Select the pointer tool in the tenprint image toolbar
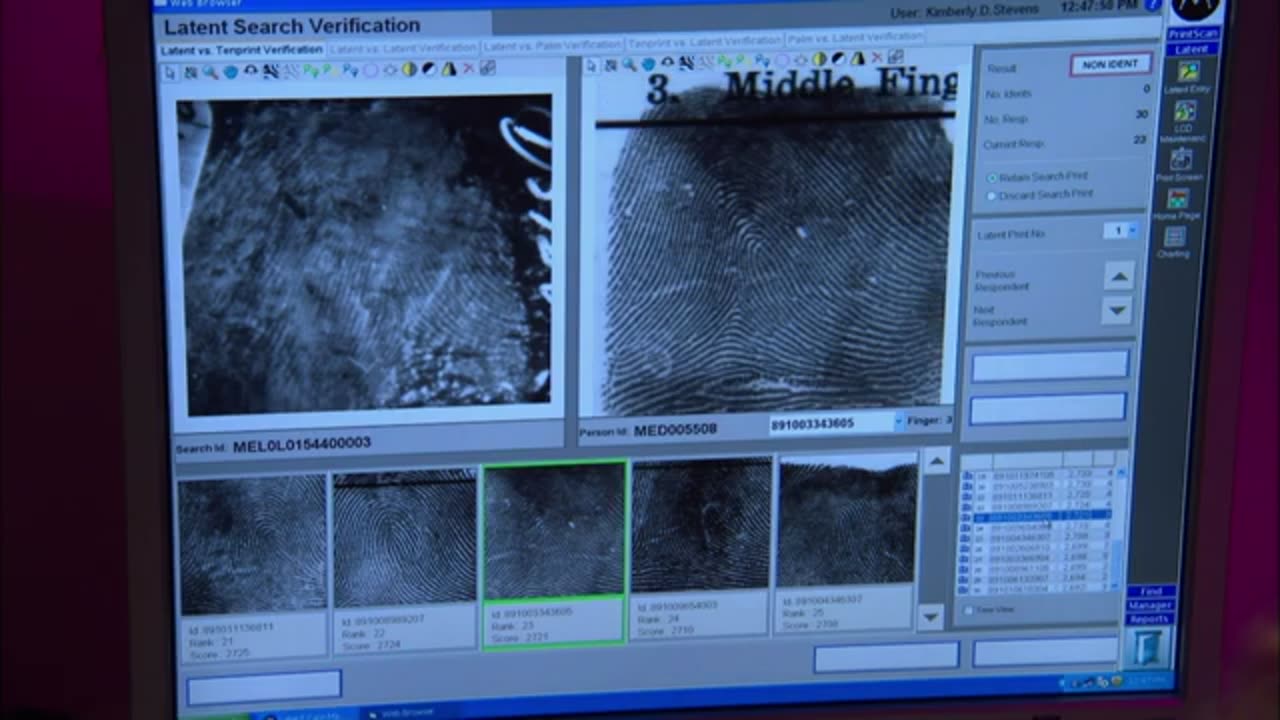This screenshot has height=720, width=1280. pyautogui.click(x=591, y=65)
